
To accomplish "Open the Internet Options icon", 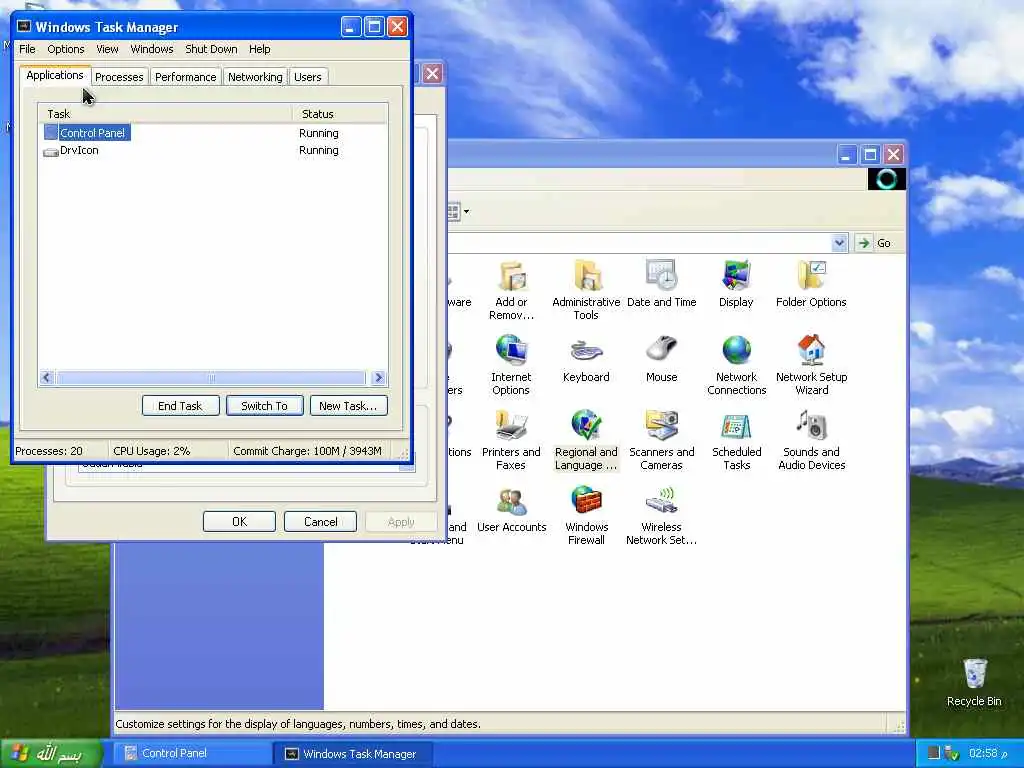I will 511,364.
